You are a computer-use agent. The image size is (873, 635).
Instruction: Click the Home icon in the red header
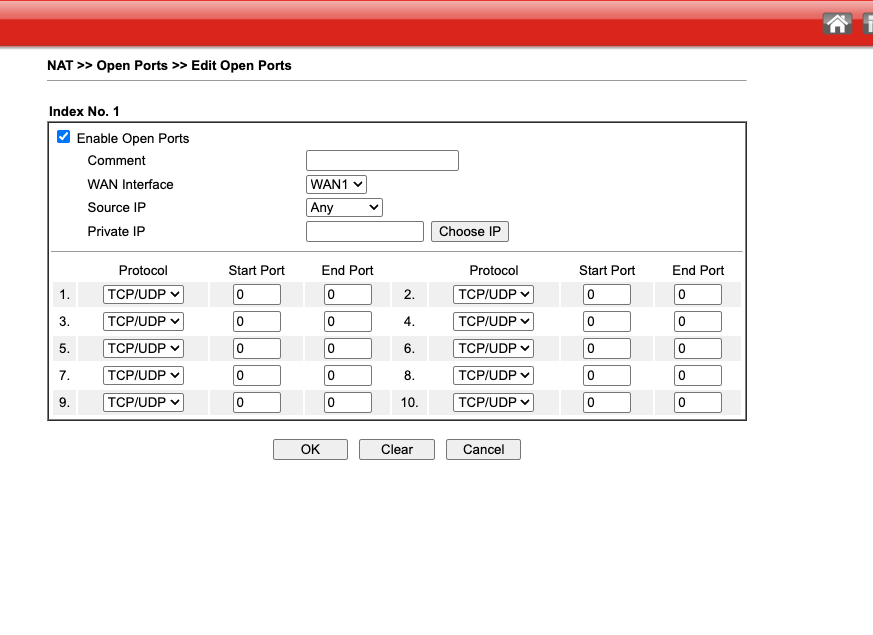click(837, 23)
